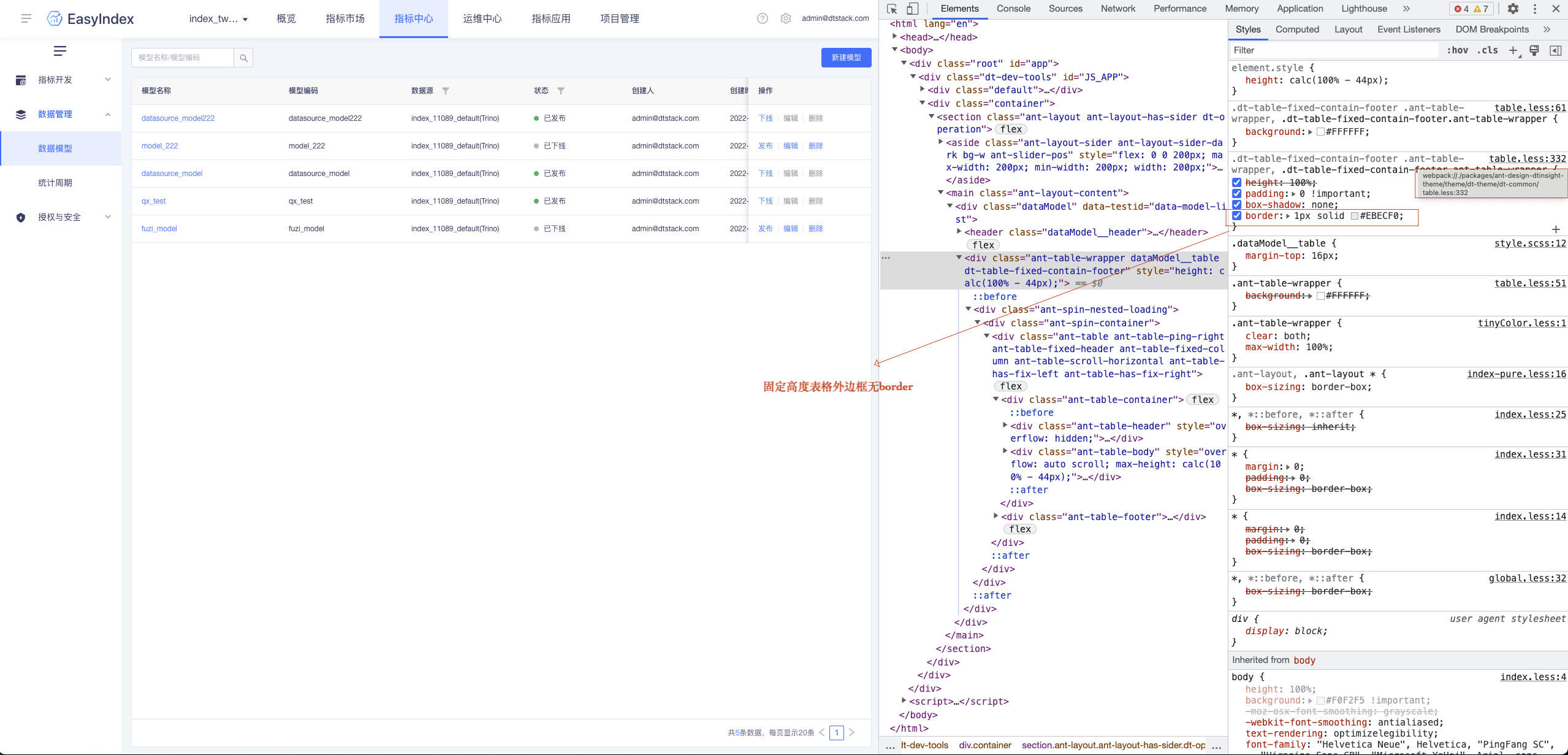Screen dimensions: 1568x755
Task: Uncheck the height: 100% property checkbox
Action: click(x=1237, y=182)
